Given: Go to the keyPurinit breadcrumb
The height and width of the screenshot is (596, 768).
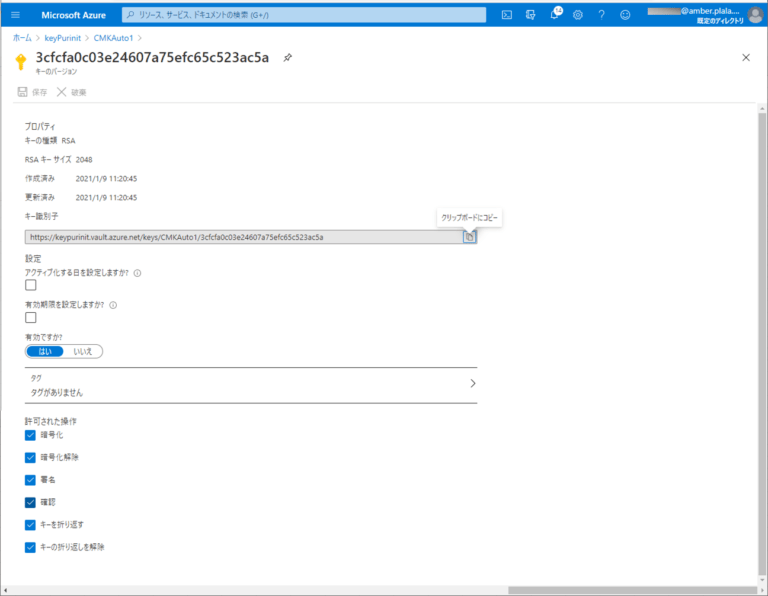Looking at the screenshot, I should [x=63, y=38].
